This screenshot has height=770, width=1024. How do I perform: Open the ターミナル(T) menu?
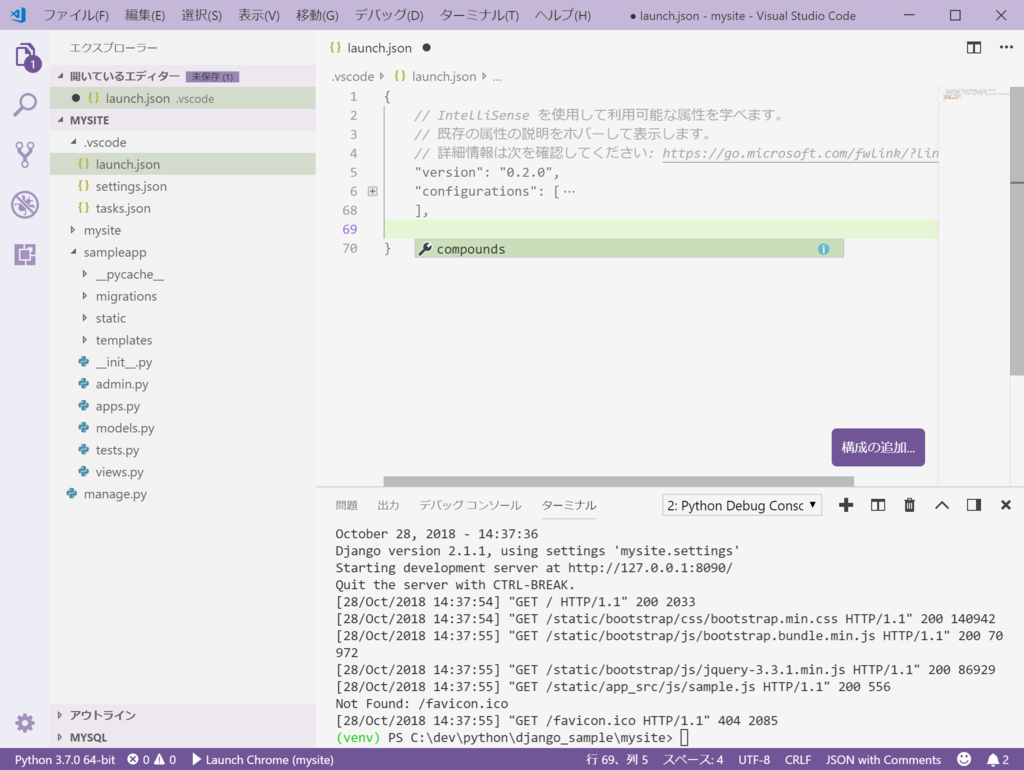[x=479, y=15]
